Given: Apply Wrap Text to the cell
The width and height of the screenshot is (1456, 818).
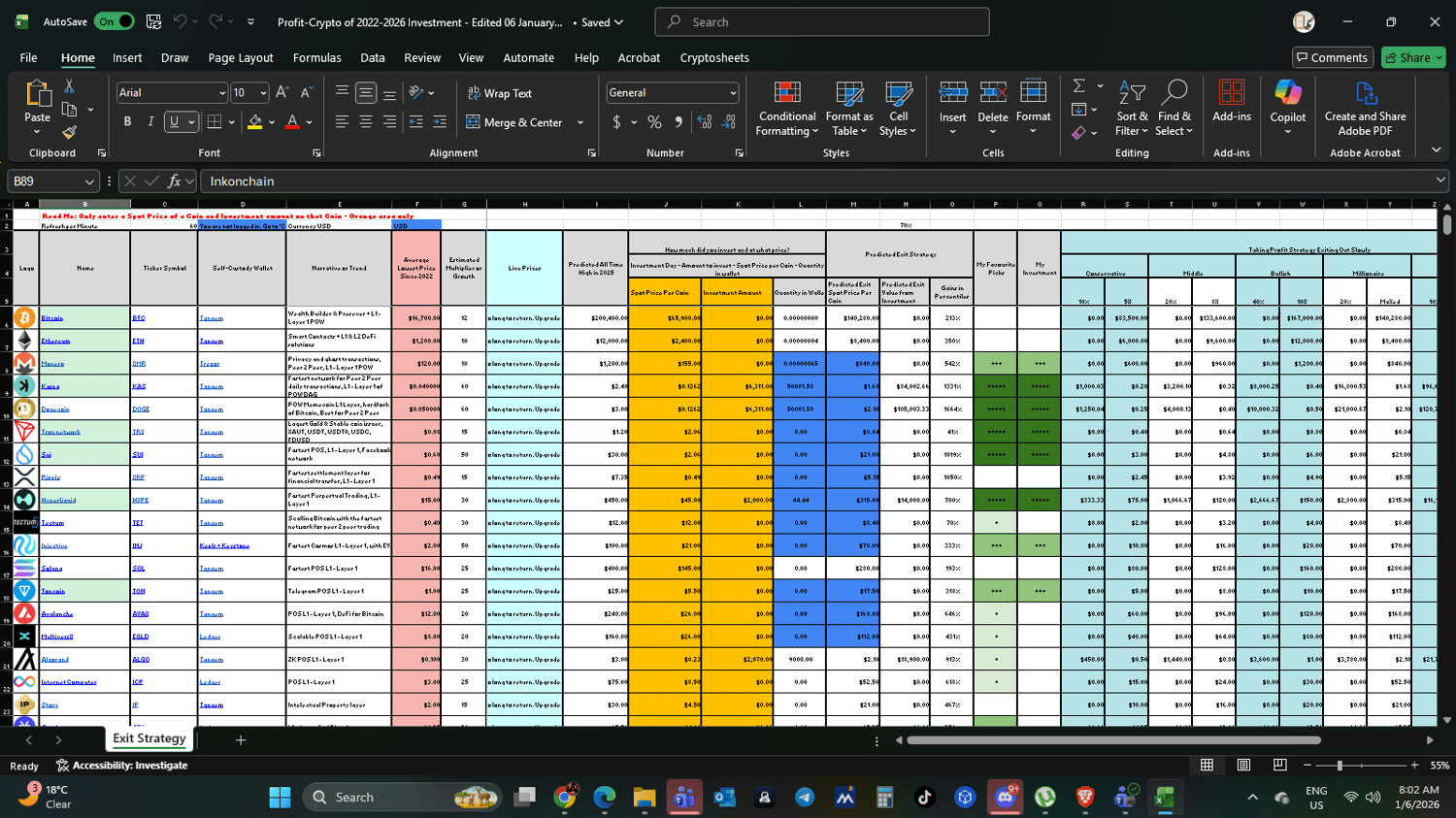Looking at the screenshot, I should coord(500,93).
